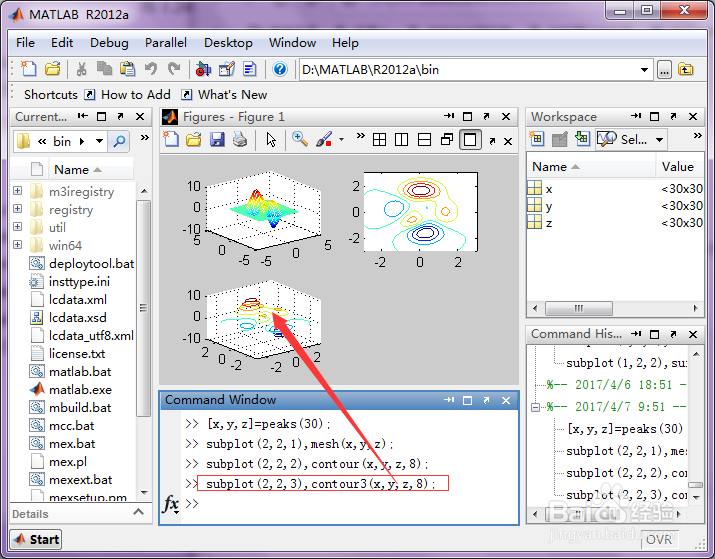Screen dimensions: 715x559
Task: Expand the Details panel chevron
Action: coord(139,512)
